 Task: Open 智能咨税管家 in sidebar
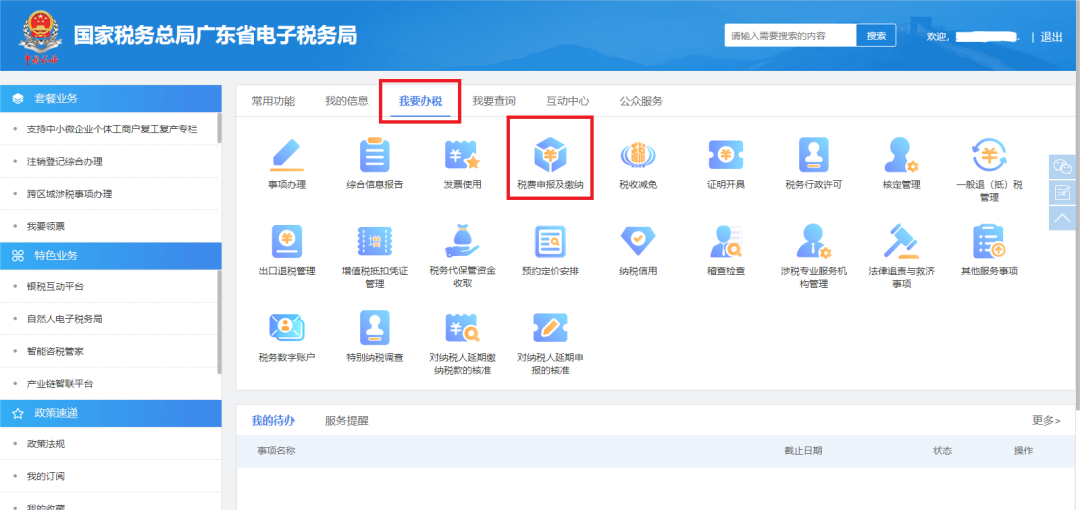coord(55,351)
